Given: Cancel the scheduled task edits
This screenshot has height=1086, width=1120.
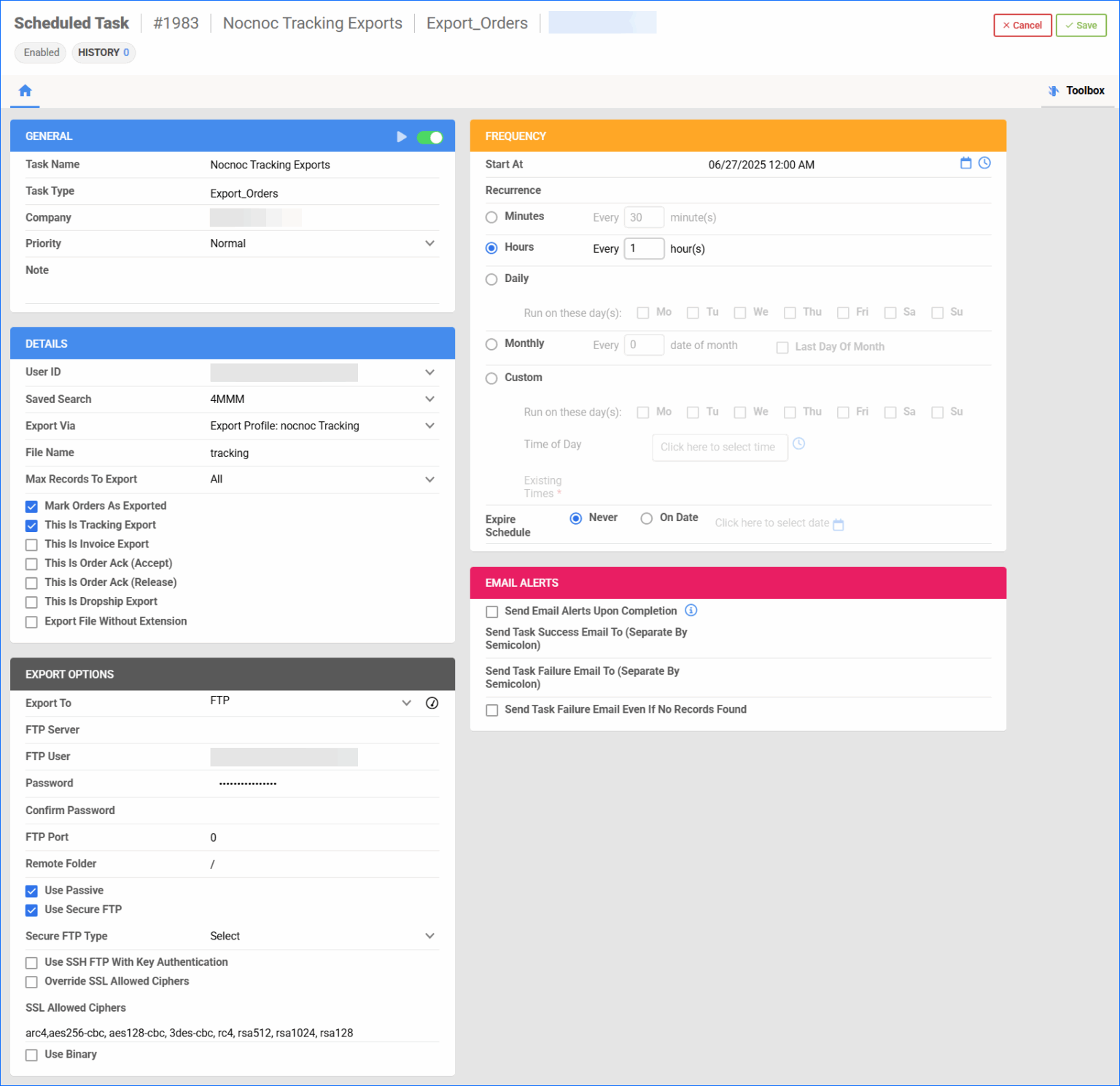Looking at the screenshot, I should point(1022,25).
